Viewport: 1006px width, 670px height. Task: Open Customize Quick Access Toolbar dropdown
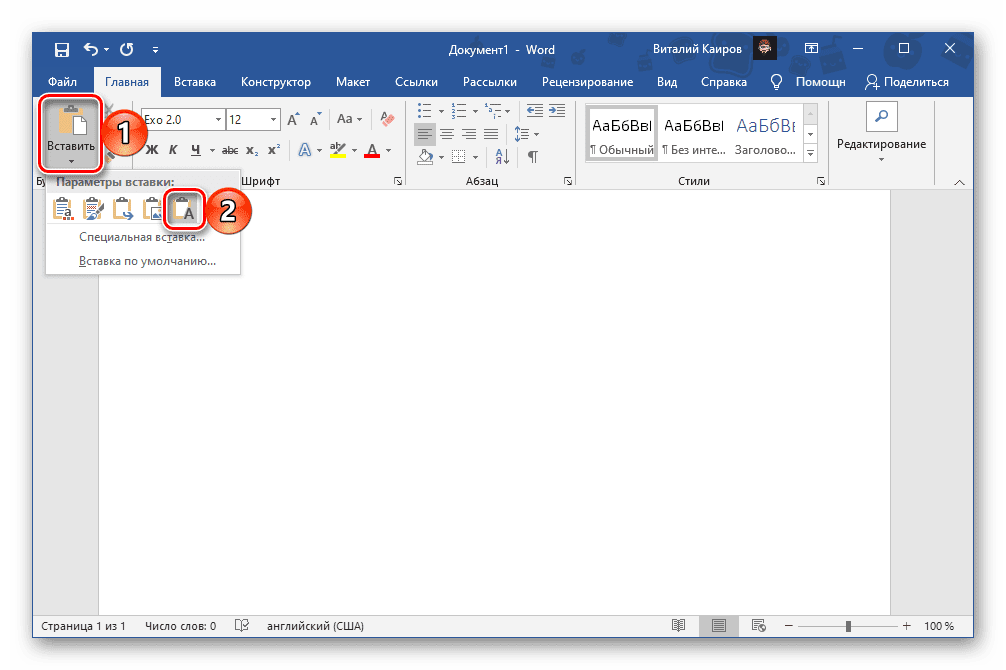point(155,49)
